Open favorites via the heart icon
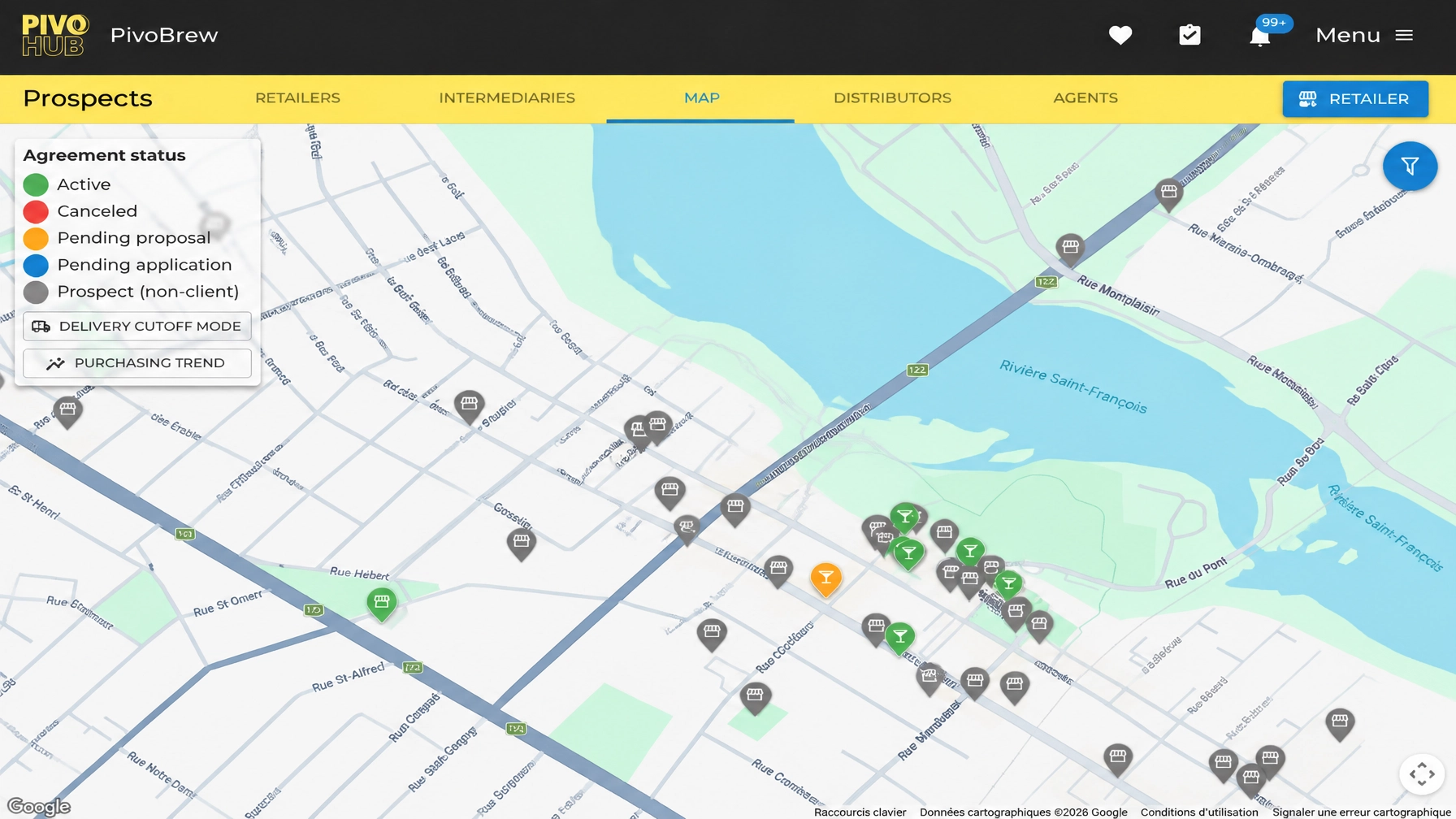1456x819 pixels. click(1120, 35)
